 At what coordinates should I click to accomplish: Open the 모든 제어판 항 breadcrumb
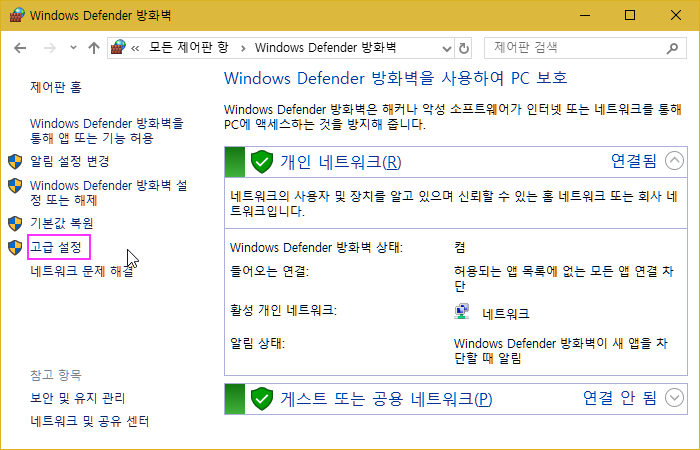(x=188, y=47)
